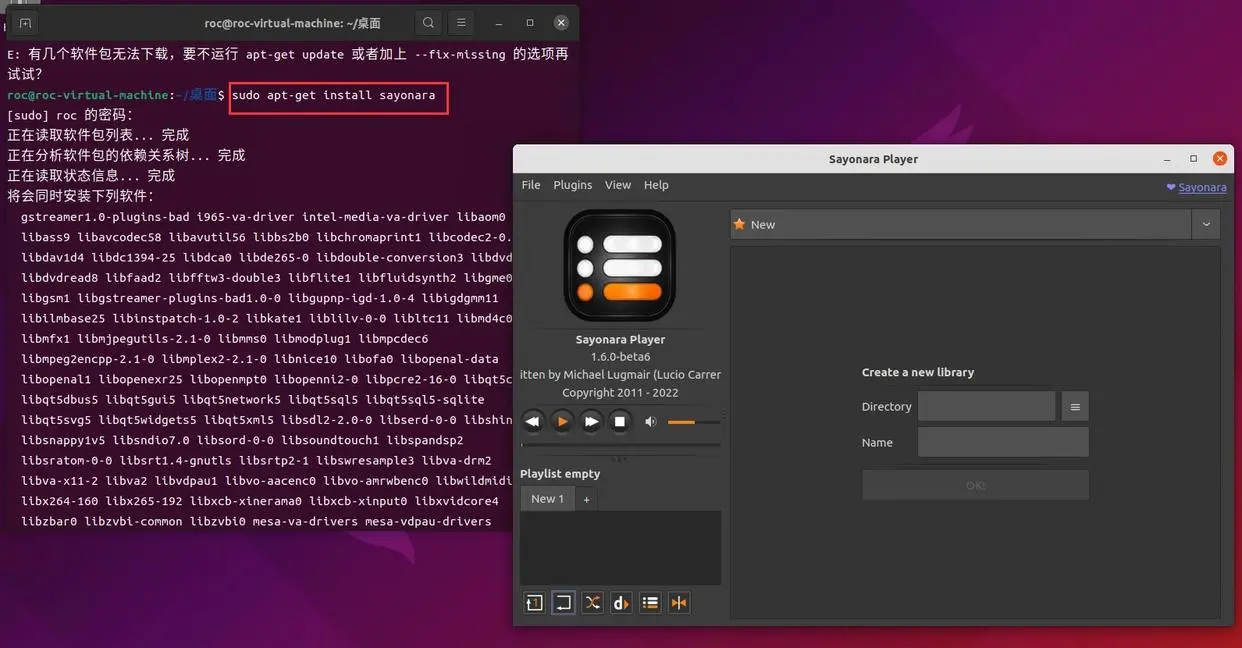
Task: Mute audio using the speaker icon
Action: [x=651, y=422]
